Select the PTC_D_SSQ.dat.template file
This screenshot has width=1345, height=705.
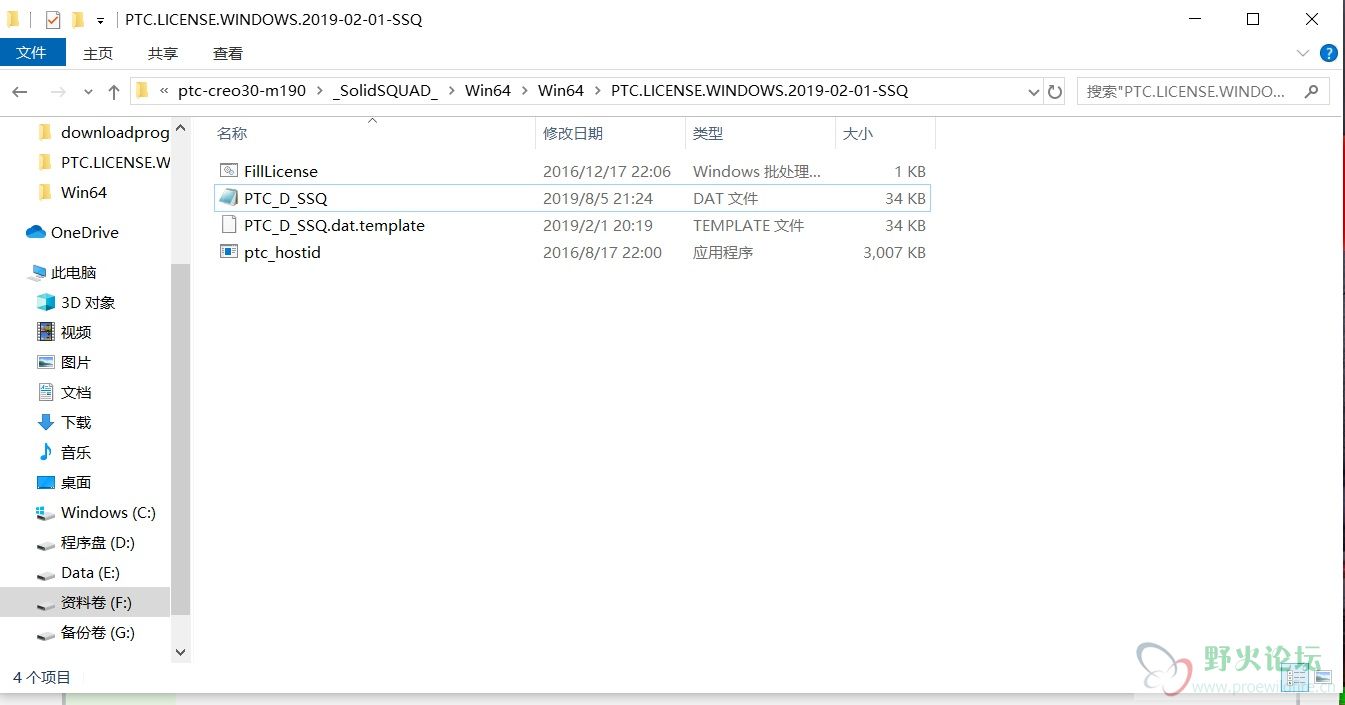pos(573,225)
